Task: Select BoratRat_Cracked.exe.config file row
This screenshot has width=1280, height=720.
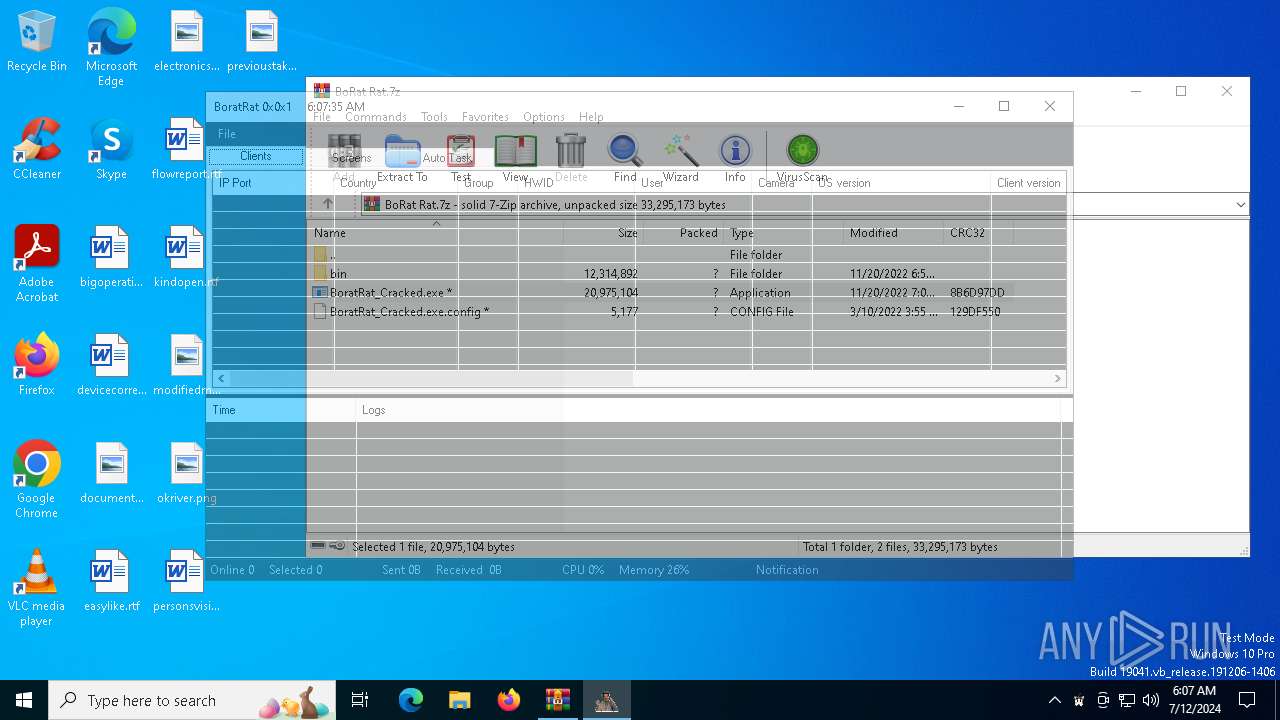Action: point(662,311)
